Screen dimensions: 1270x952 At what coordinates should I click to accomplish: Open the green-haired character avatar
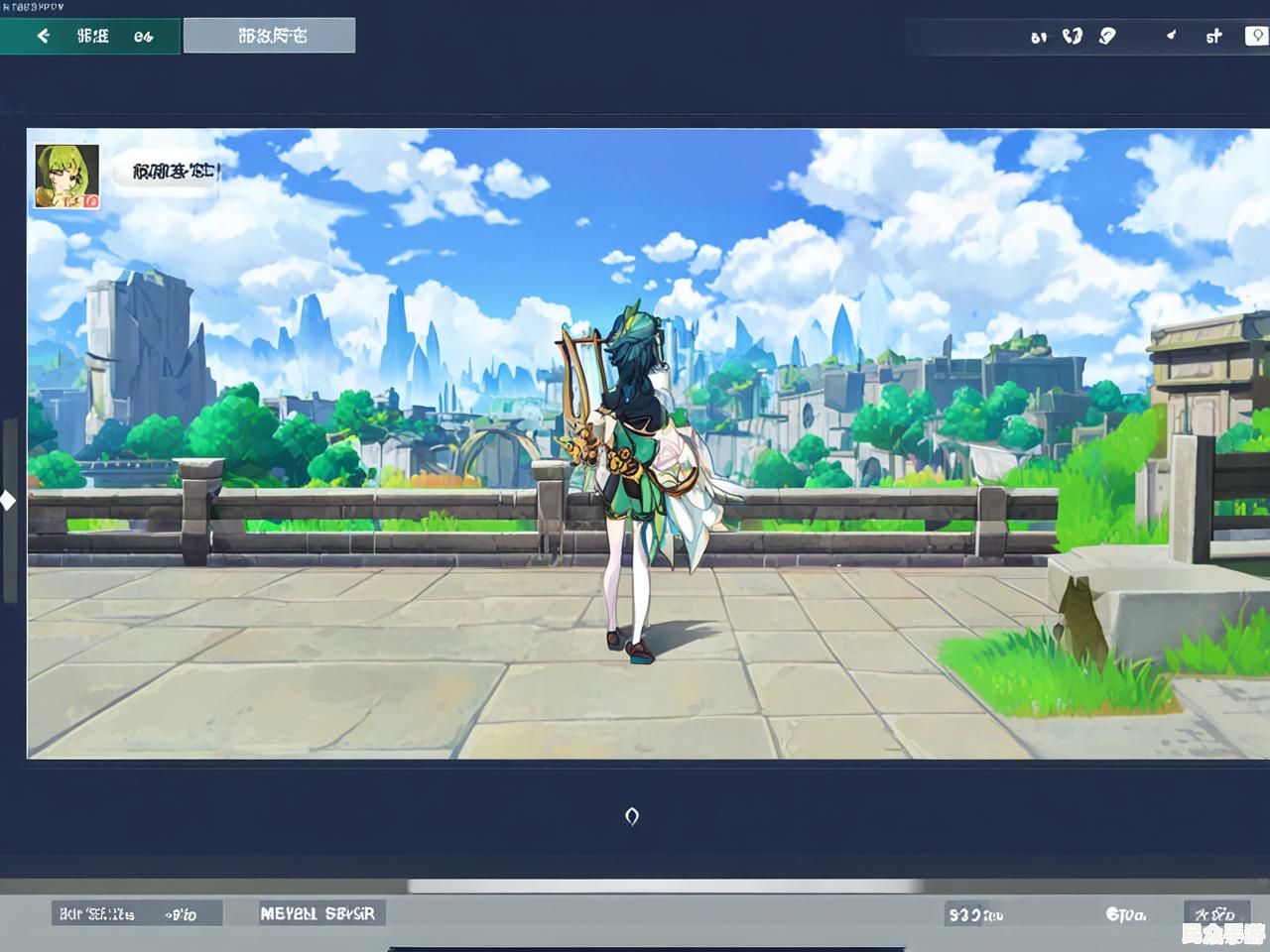tap(66, 176)
